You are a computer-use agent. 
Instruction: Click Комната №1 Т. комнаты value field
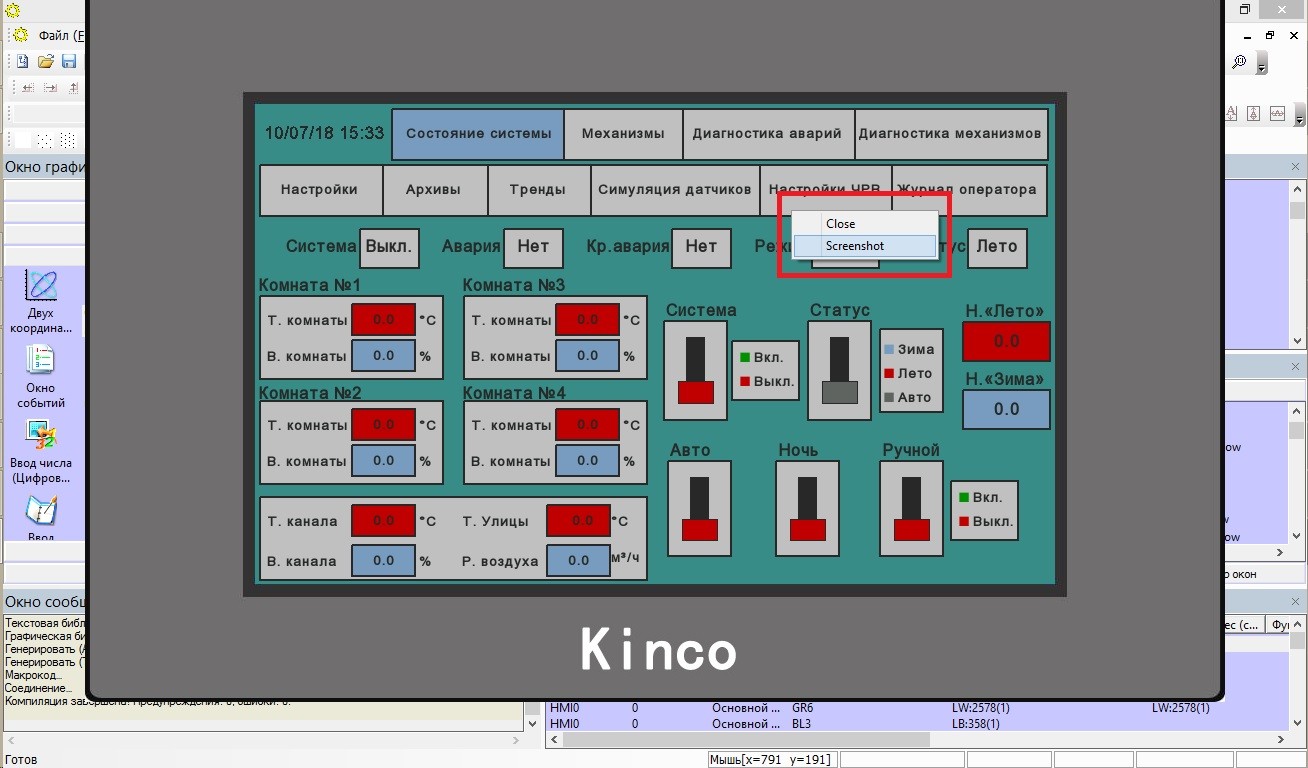[x=383, y=320]
